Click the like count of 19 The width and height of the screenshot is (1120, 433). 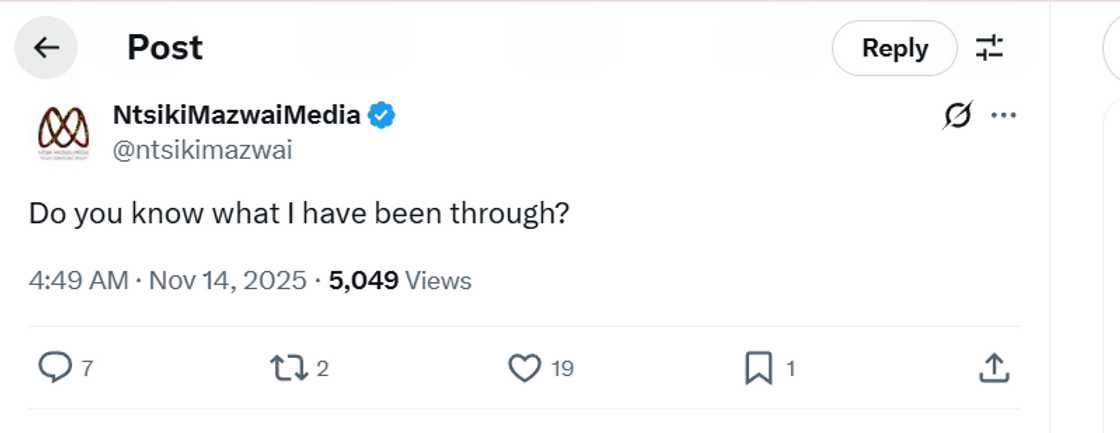tap(562, 369)
